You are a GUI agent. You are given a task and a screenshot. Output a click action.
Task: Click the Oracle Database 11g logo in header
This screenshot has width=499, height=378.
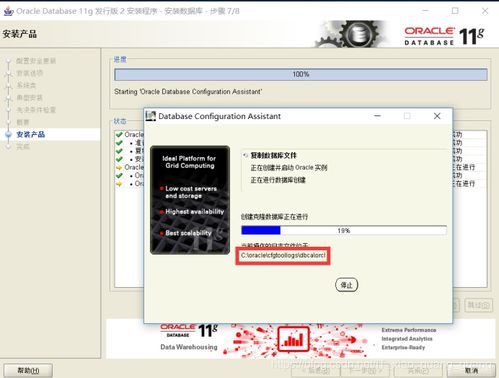pyautogui.click(x=444, y=36)
